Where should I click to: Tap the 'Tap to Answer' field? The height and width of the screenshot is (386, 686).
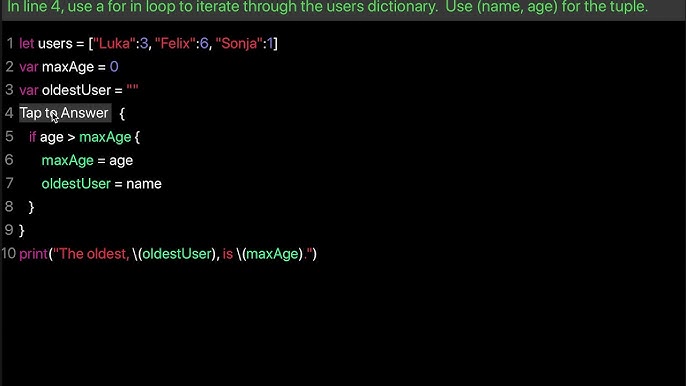click(x=65, y=113)
